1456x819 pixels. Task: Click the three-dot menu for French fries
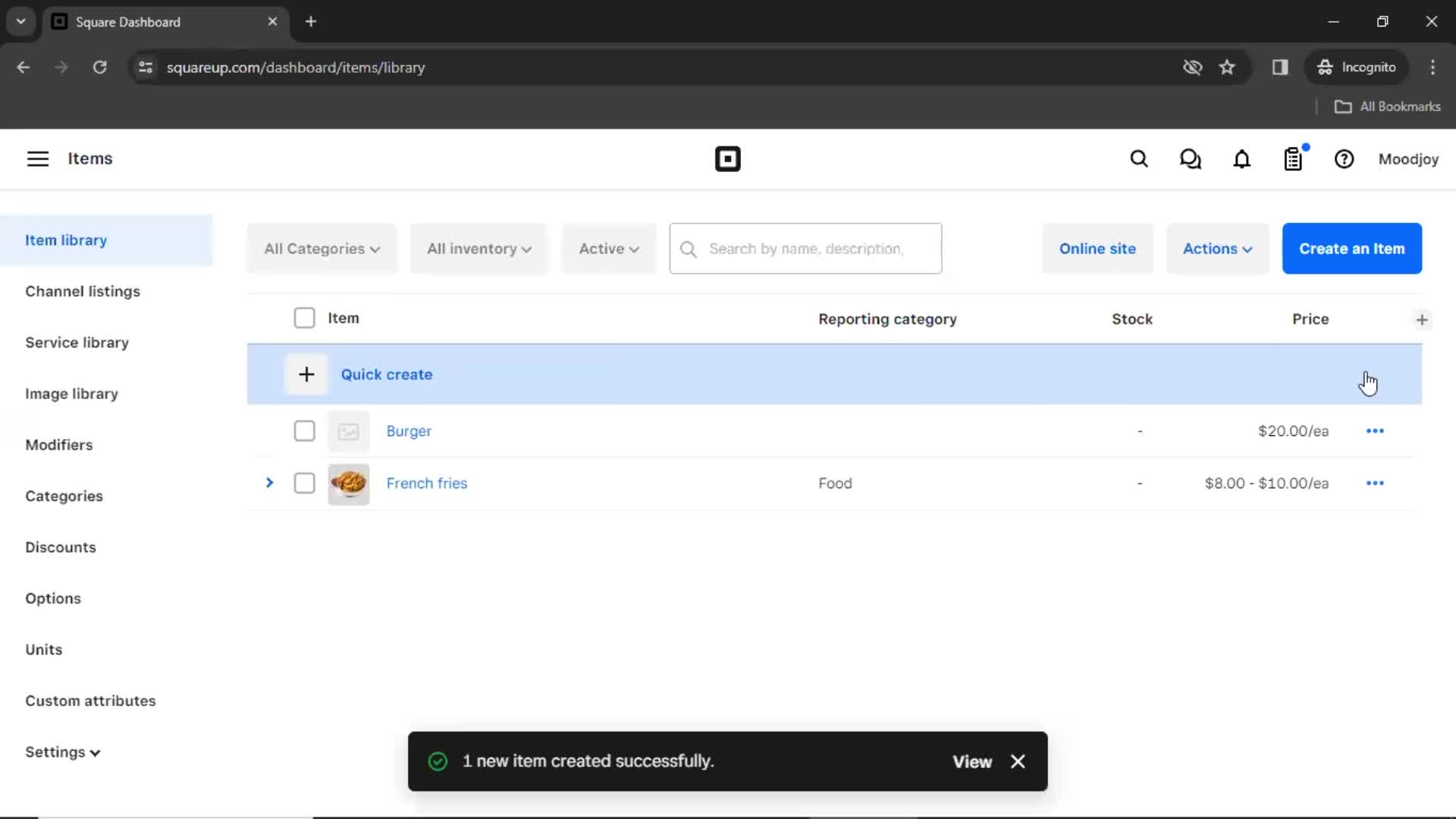[1375, 483]
